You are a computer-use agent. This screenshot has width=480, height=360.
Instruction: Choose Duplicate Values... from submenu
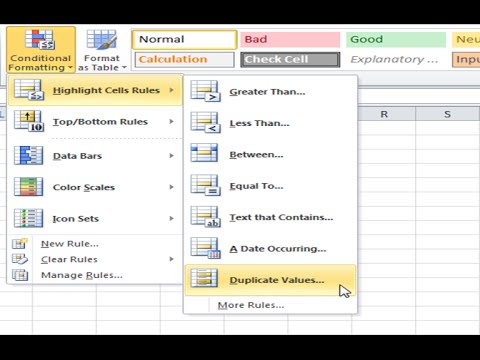(x=270, y=280)
